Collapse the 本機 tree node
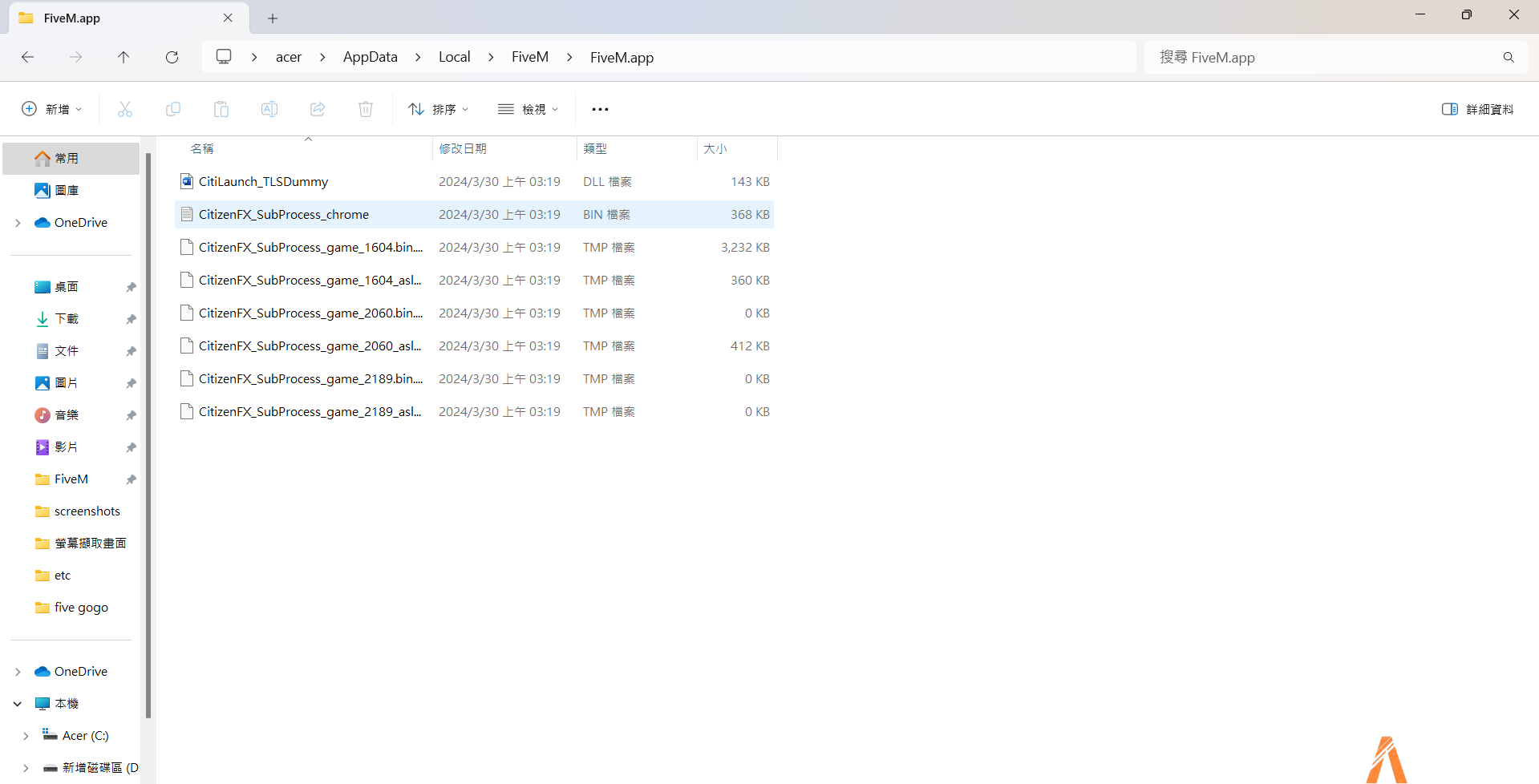 point(18,704)
